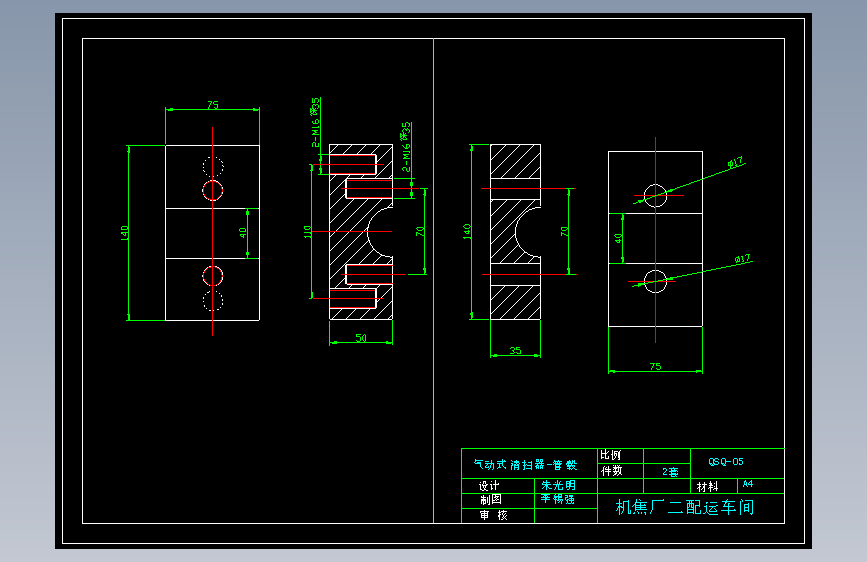Select the workshop name 机焦厂二配运车间
Viewport: 867px width, 562px height.
(685, 507)
